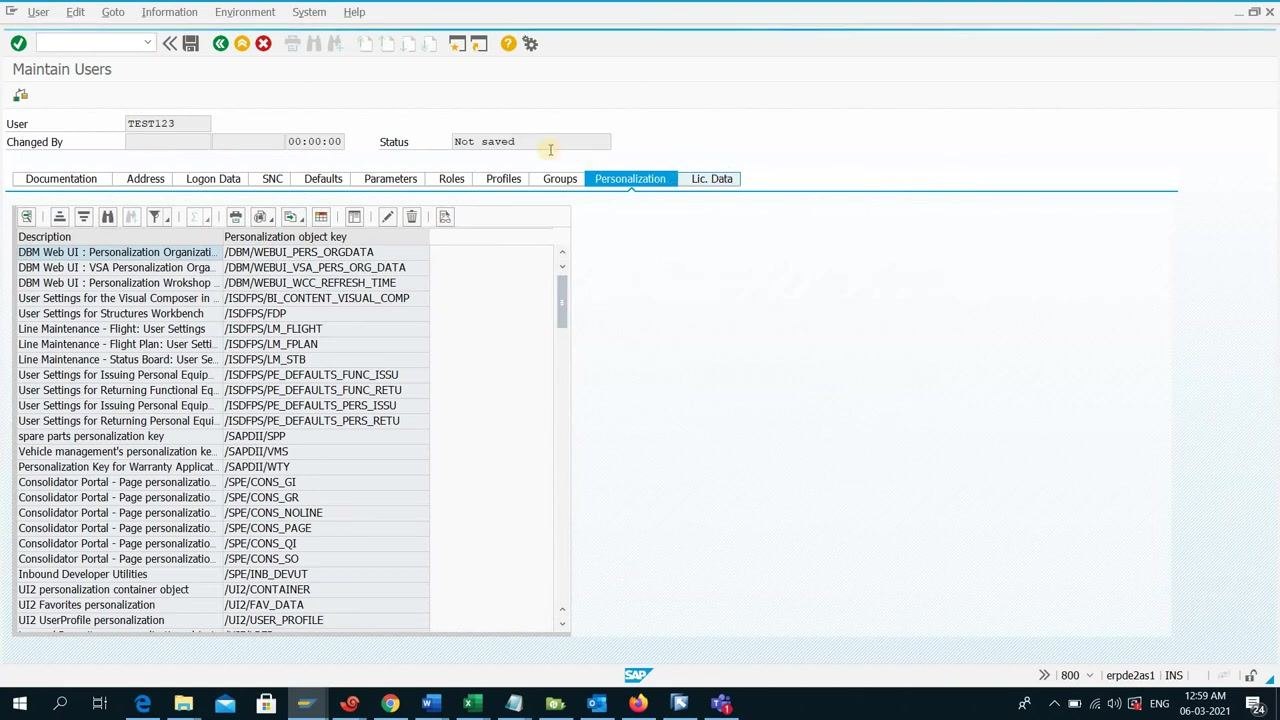Open Excel from the taskbar
This screenshot has height=720, width=1280.
472,704
